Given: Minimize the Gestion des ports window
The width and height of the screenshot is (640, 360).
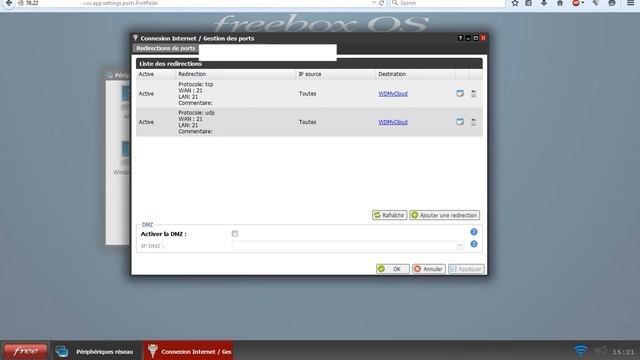Looking at the screenshot, I should coord(468,38).
